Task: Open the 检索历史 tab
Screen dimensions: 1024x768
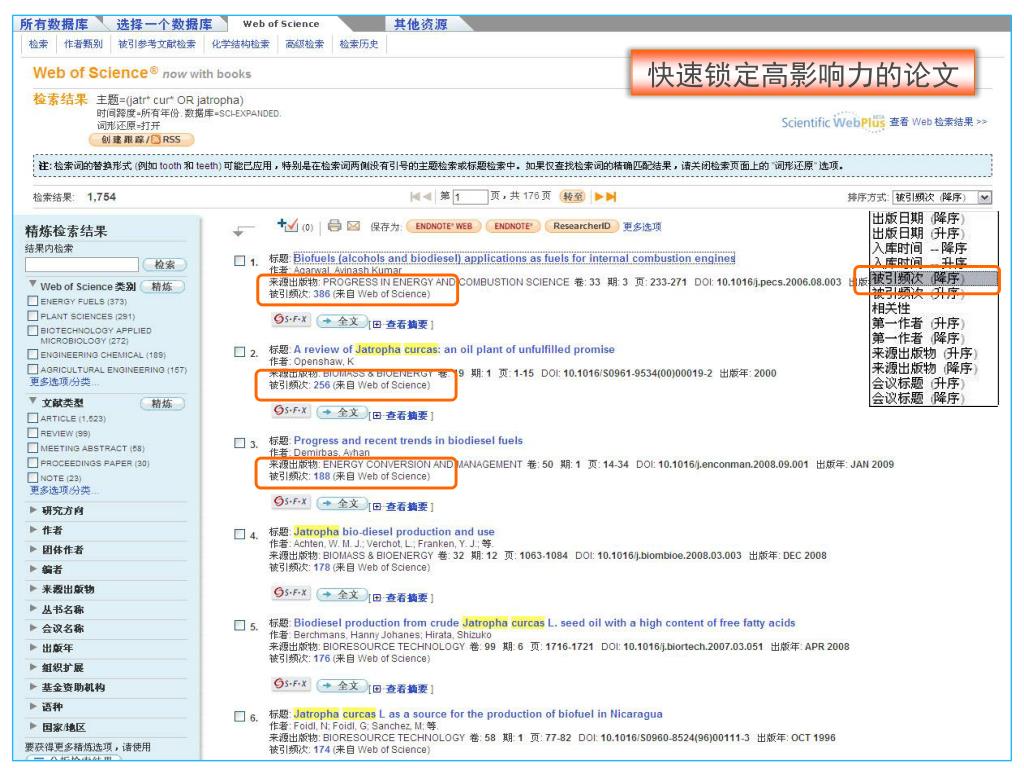Action: (359, 44)
